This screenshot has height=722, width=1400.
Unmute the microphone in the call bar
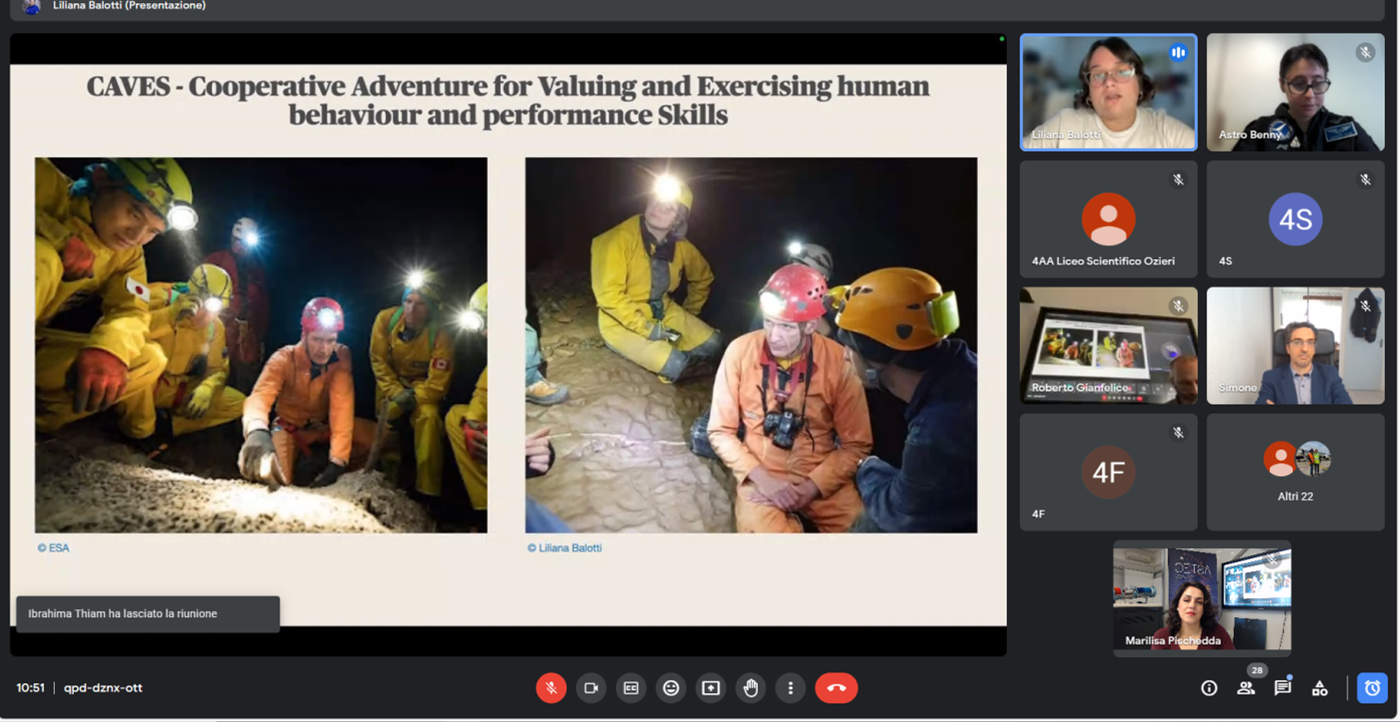(551, 688)
